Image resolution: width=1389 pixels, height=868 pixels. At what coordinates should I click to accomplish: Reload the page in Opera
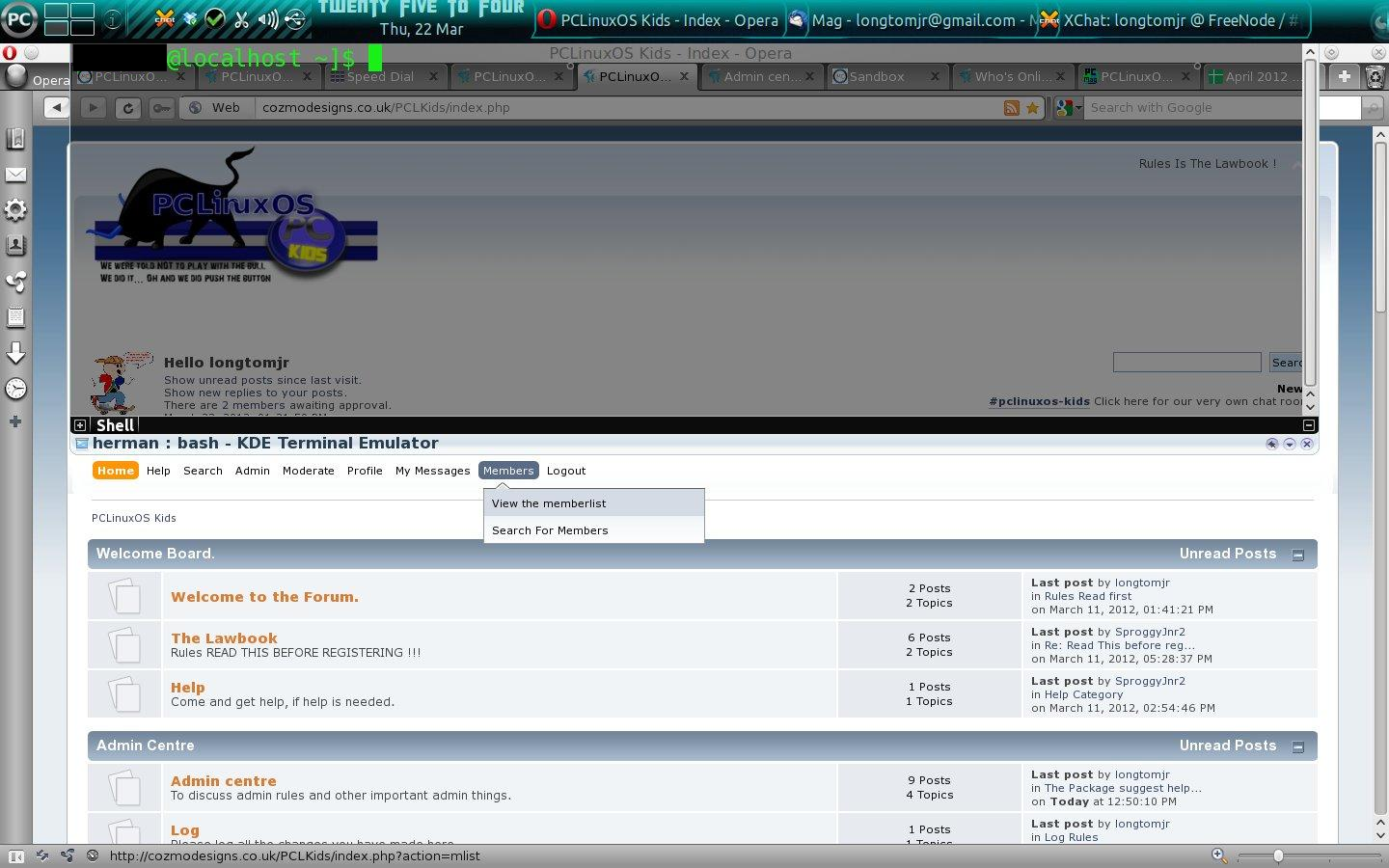coord(127,107)
